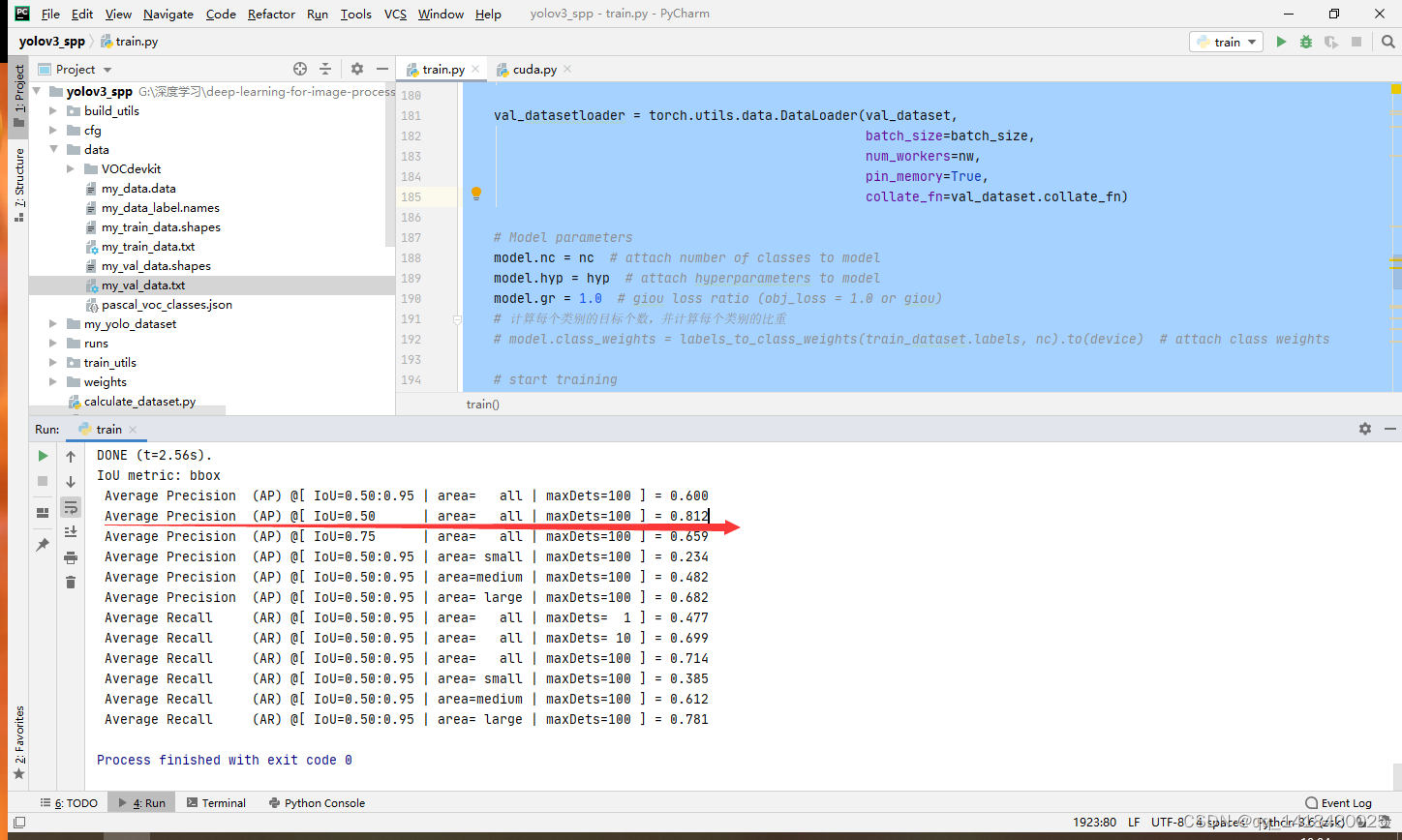This screenshot has width=1402, height=840.
Task: Open the Terminal tool window
Action: pyautogui.click(x=216, y=802)
